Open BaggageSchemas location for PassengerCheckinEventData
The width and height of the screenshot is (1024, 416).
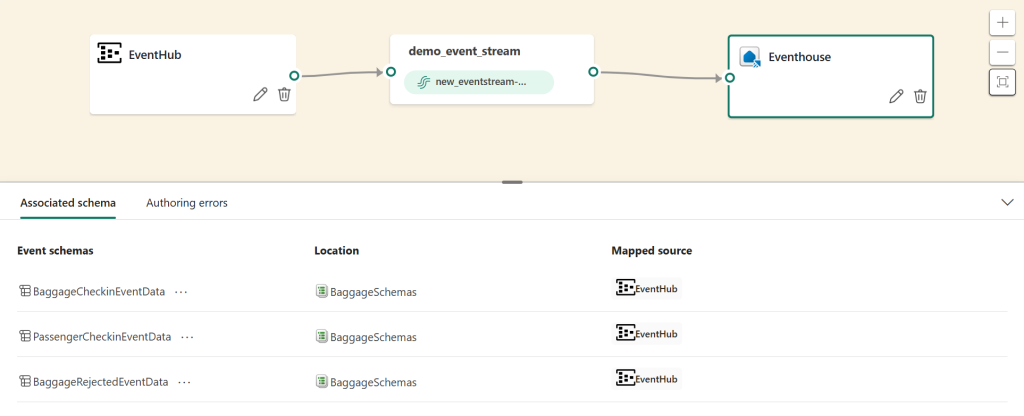tap(366, 337)
